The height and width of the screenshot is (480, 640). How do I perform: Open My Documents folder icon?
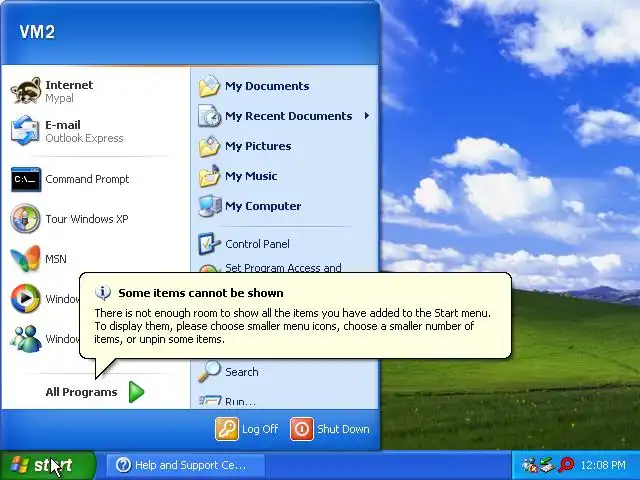pyautogui.click(x=209, y=86)
